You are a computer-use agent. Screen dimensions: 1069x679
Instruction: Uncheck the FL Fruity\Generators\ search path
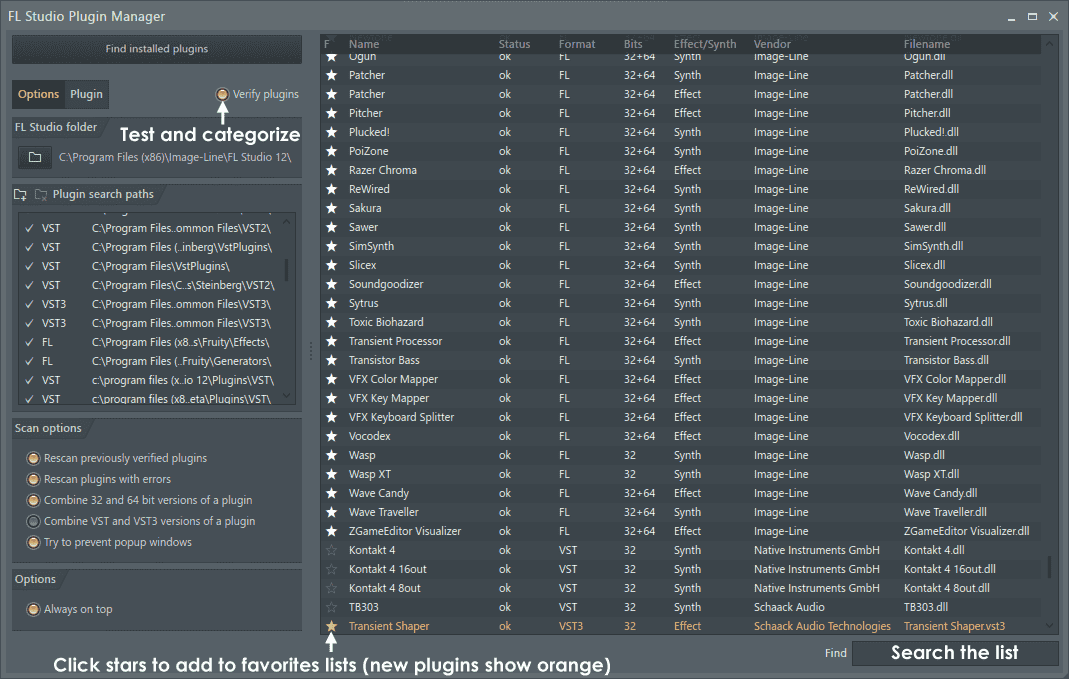29,361
